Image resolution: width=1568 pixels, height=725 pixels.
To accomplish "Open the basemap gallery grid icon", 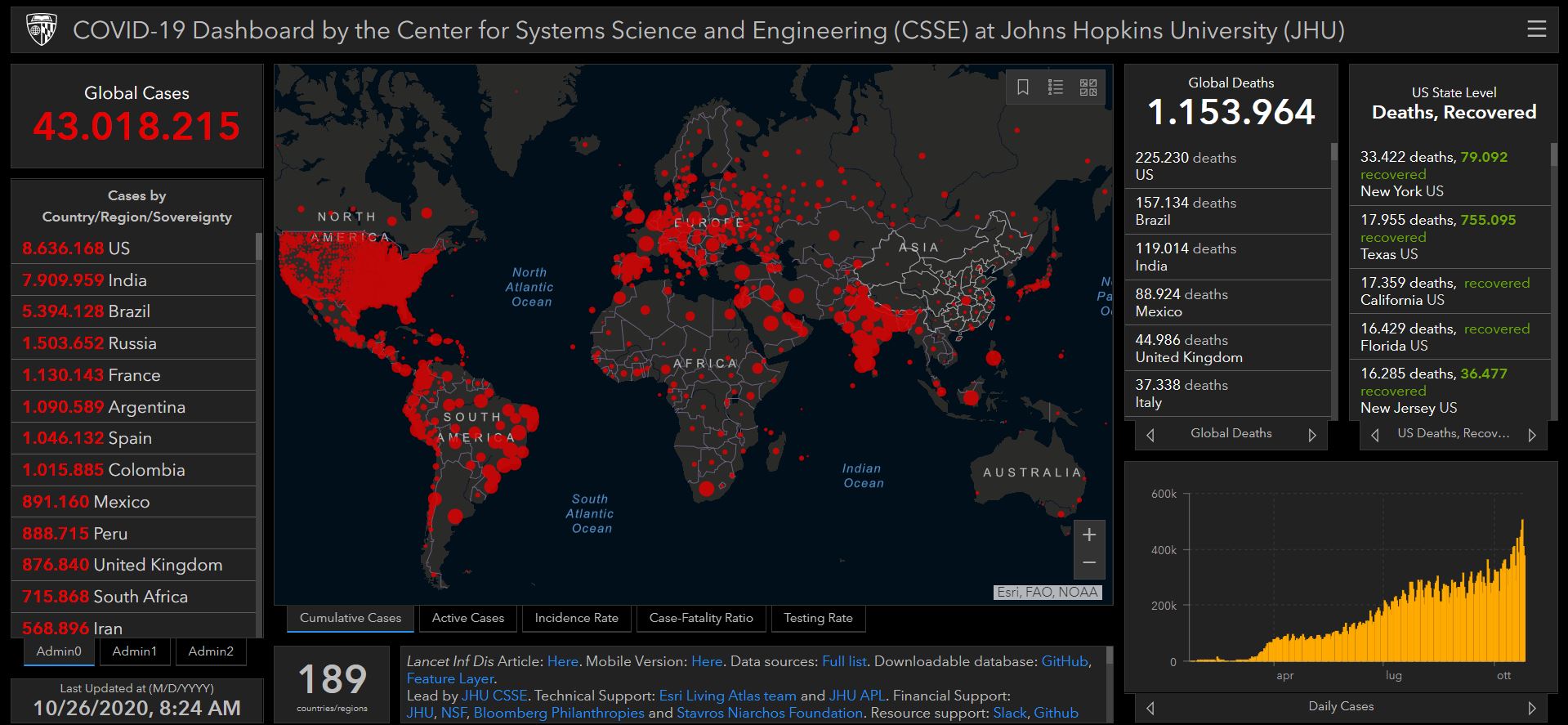I will tap(1088, 87).
